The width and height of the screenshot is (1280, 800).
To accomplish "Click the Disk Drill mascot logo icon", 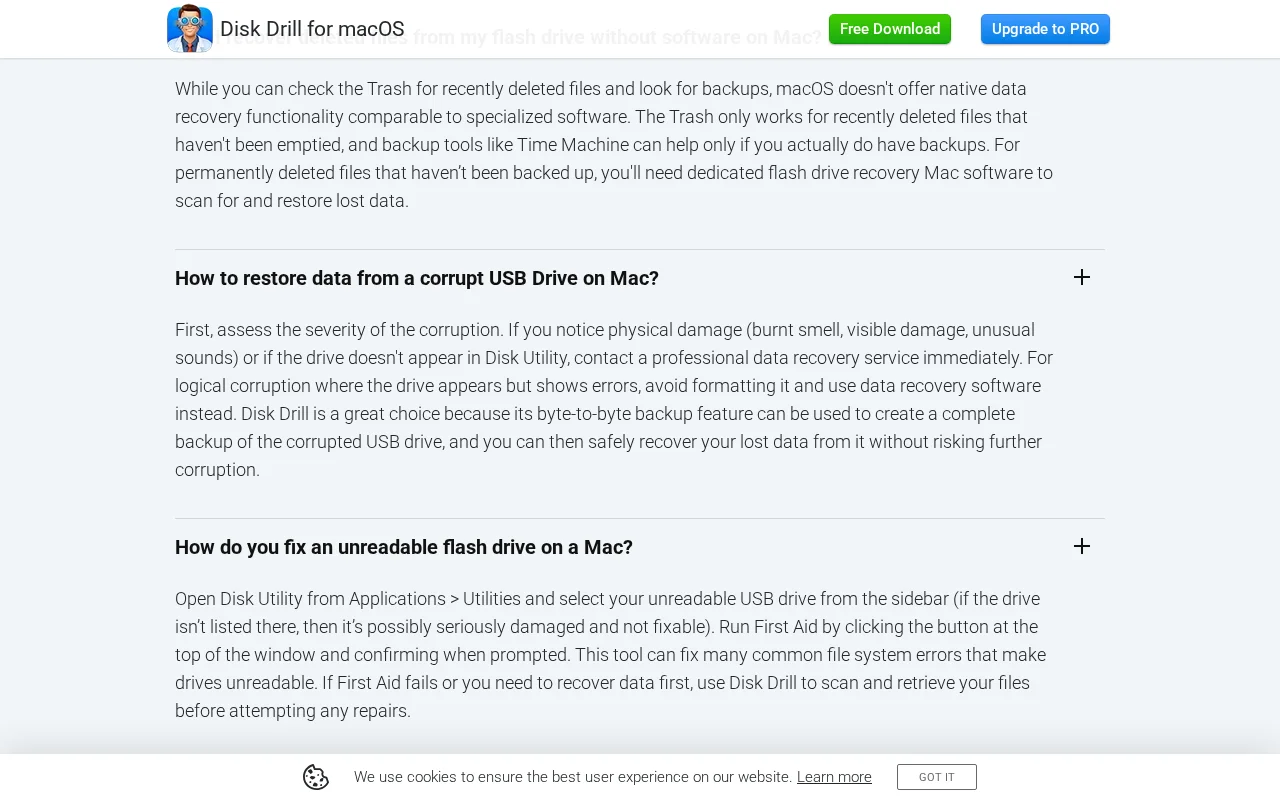I will click(189, 29).
